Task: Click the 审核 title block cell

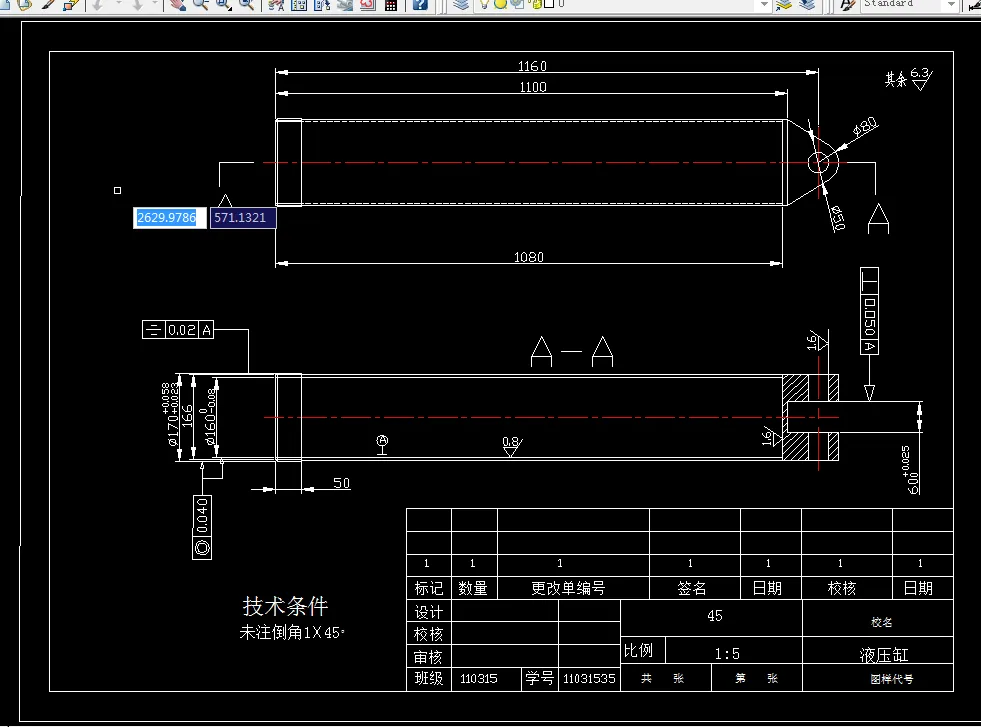Action: click(429, 657)
